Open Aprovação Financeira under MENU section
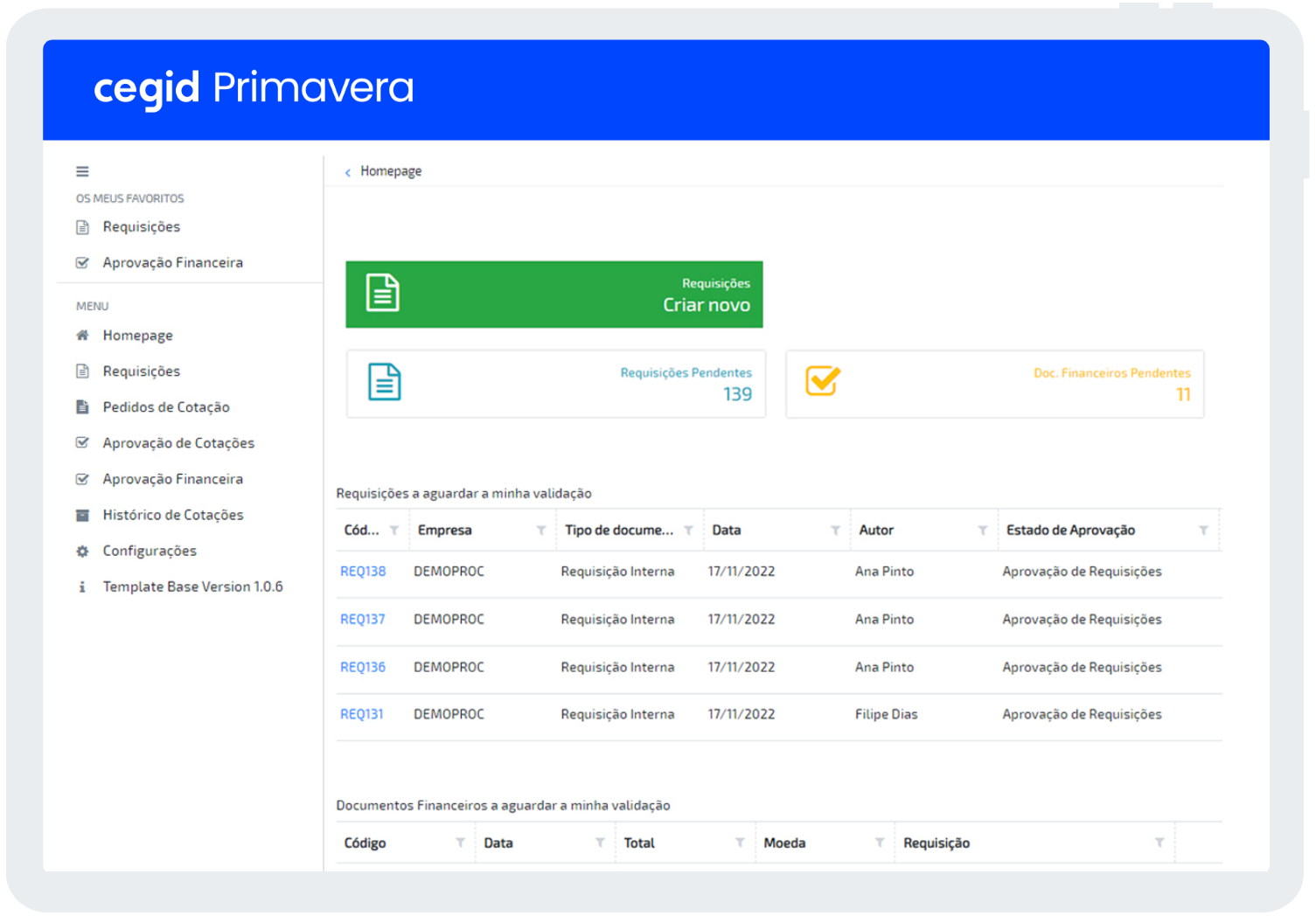This screenshot has width=1316, height=916. pos(173,479)
